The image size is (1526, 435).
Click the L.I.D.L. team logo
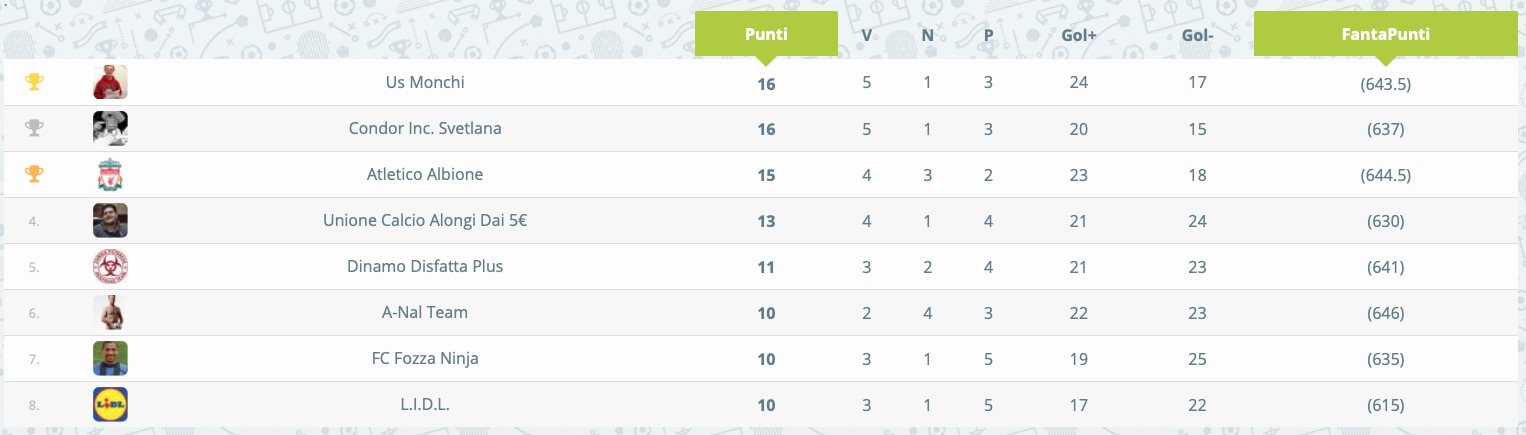pos(110,404)
